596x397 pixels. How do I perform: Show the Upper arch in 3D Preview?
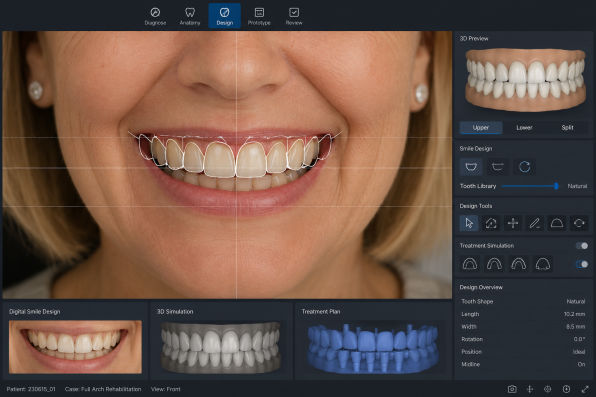pos(481,128)
